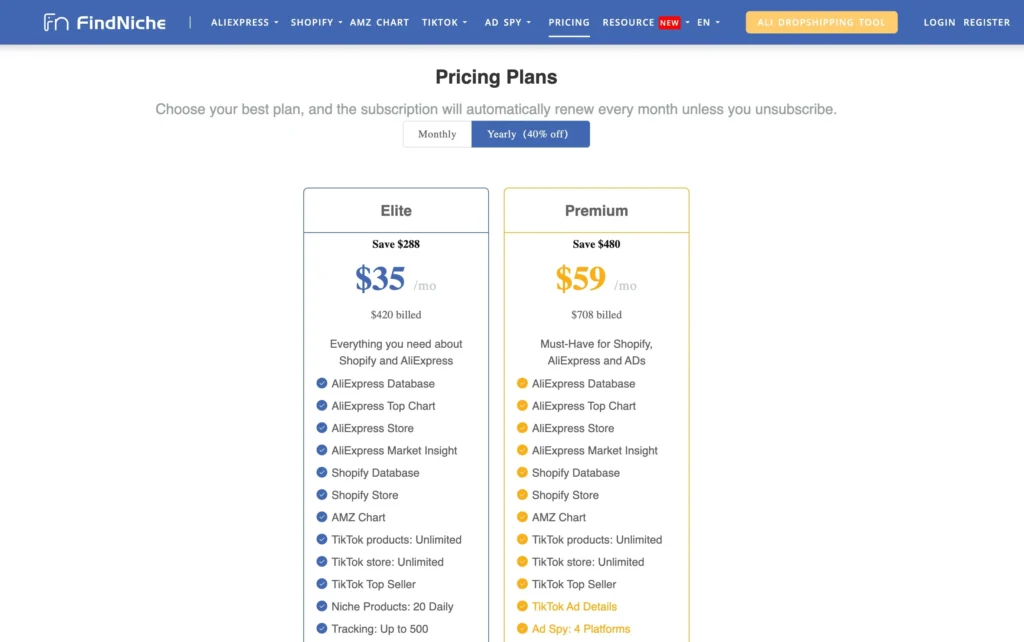Click the FindNiche logo icon
The width and height of the screenshot is (1024, 642).
point(57,22)
